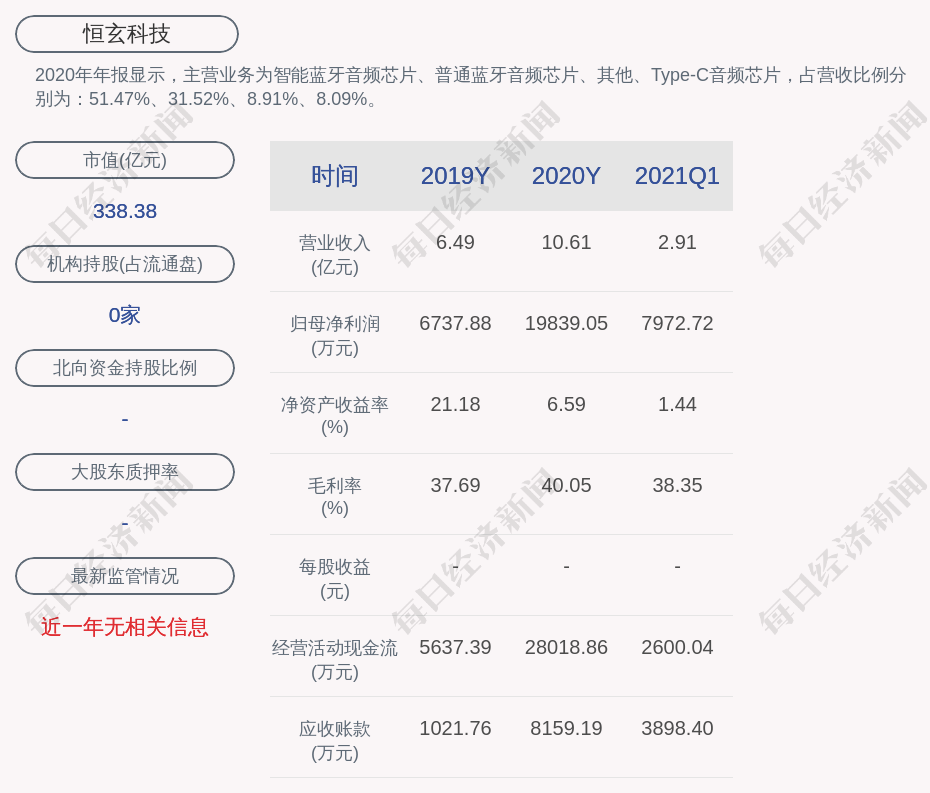Select revenue value 6.49
Screen dimensions: 930x793
click(x=455, y=243)
